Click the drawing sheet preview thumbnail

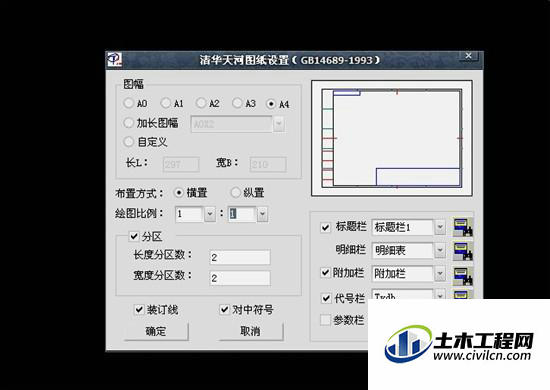point(392,138)
